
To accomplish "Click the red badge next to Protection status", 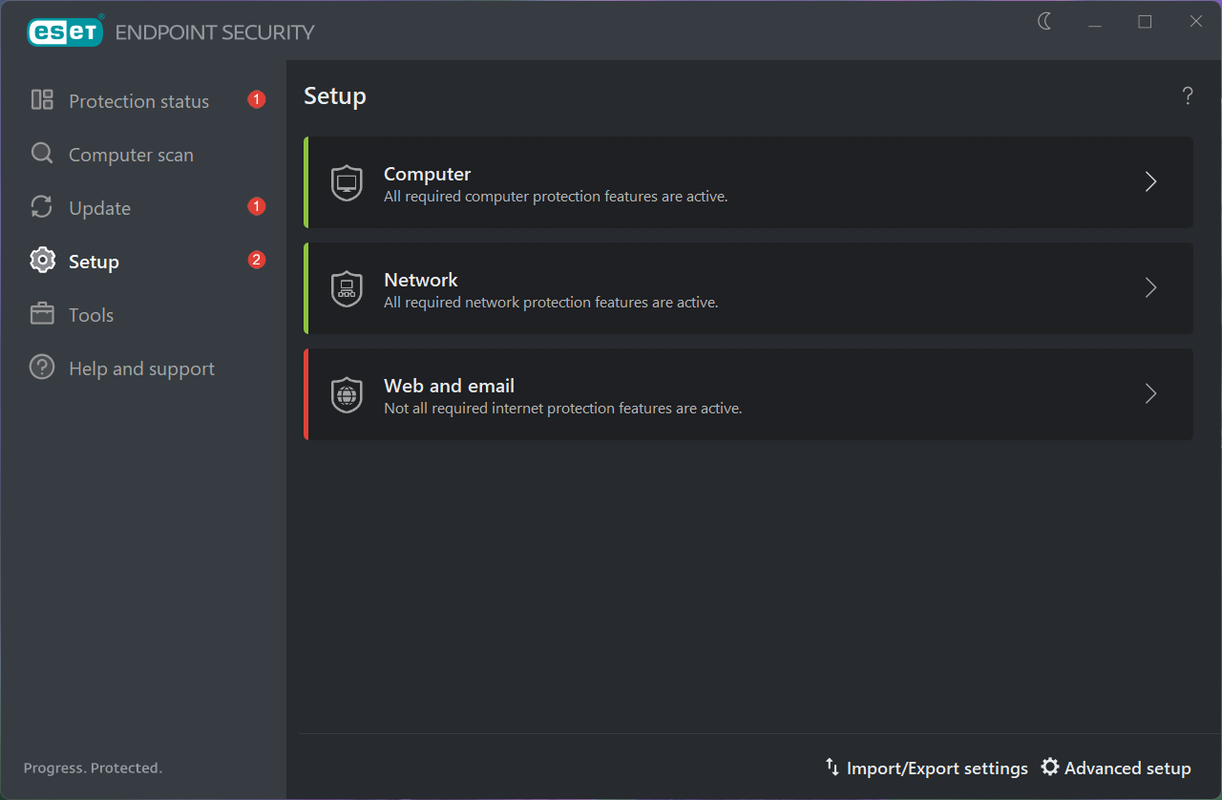I will pyautogui.click(x=257, y=100).
